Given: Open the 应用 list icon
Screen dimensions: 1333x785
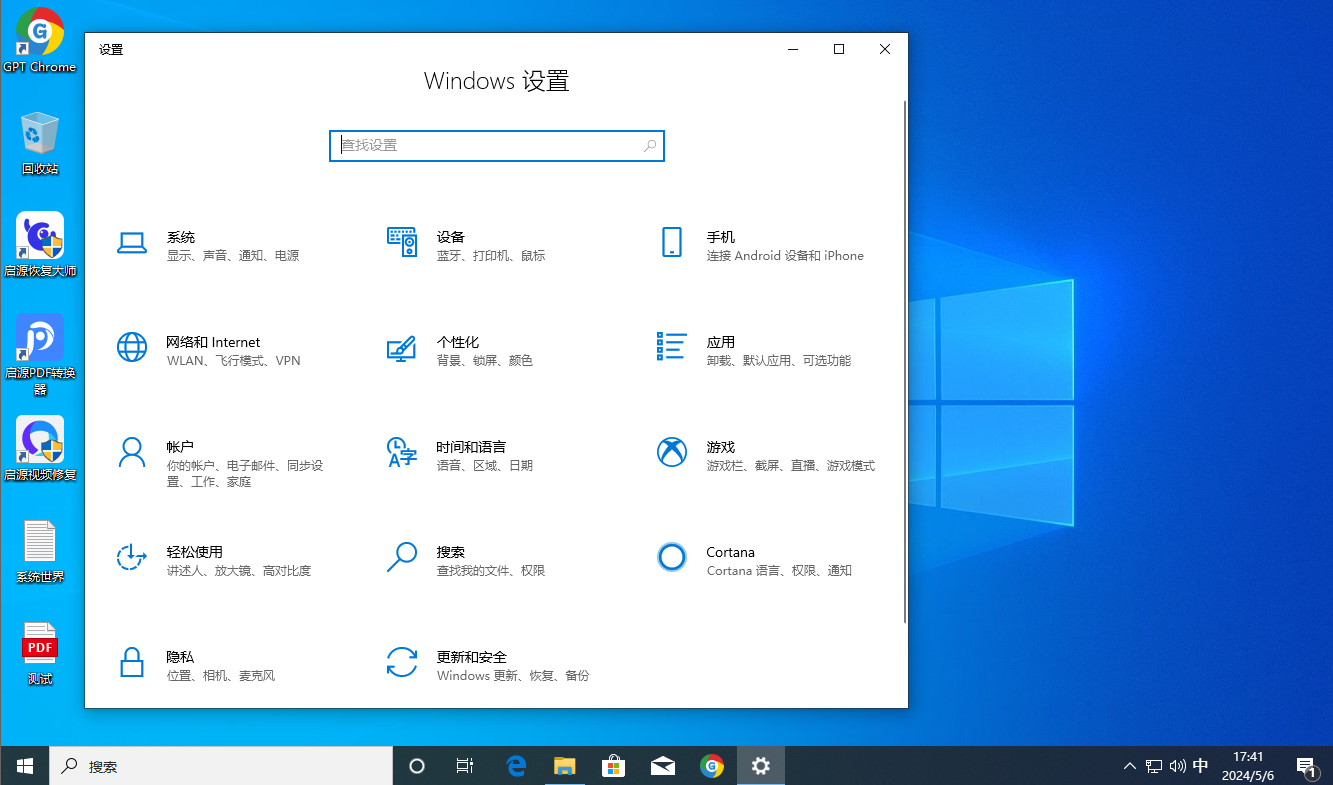Looking at the screenshot, I should tap(672, 346).
